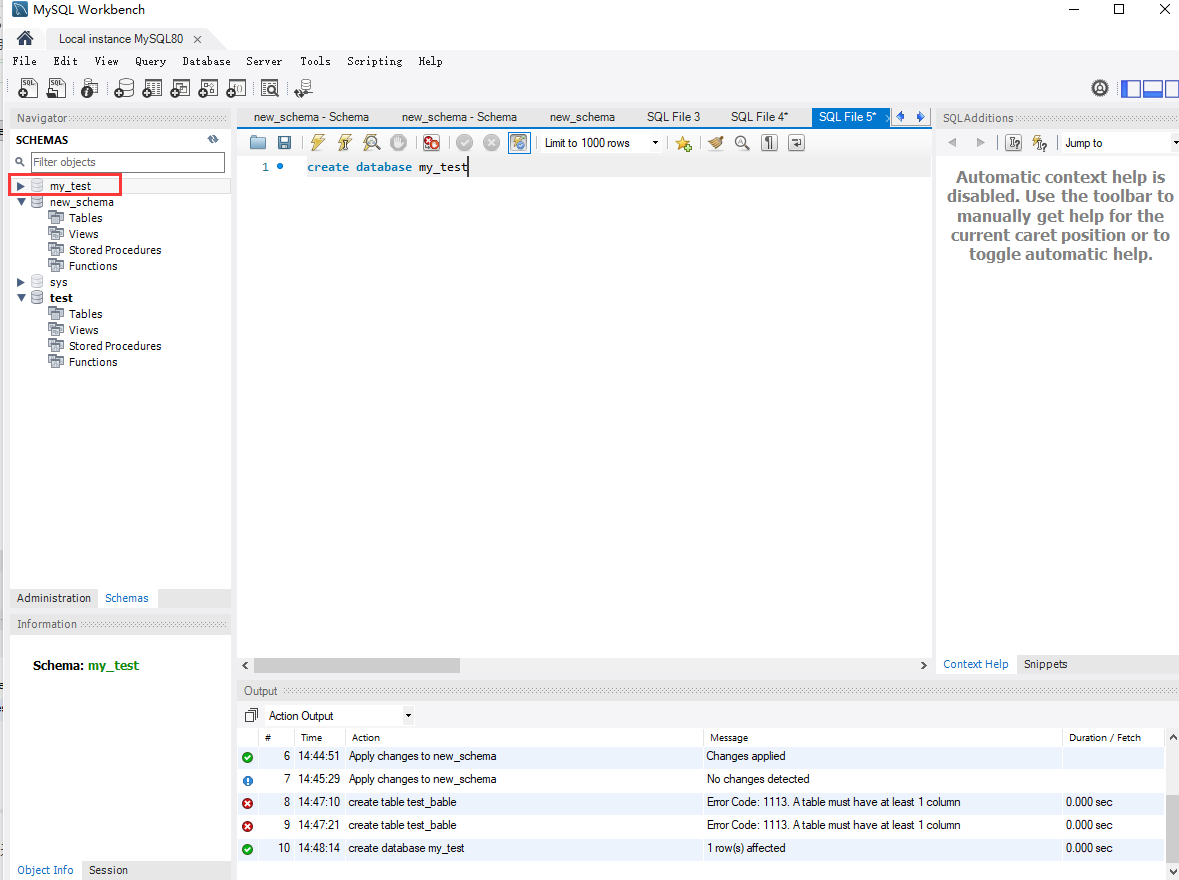Create a new function f() icon
The image size is (1179, 880).
pos(236,88)
